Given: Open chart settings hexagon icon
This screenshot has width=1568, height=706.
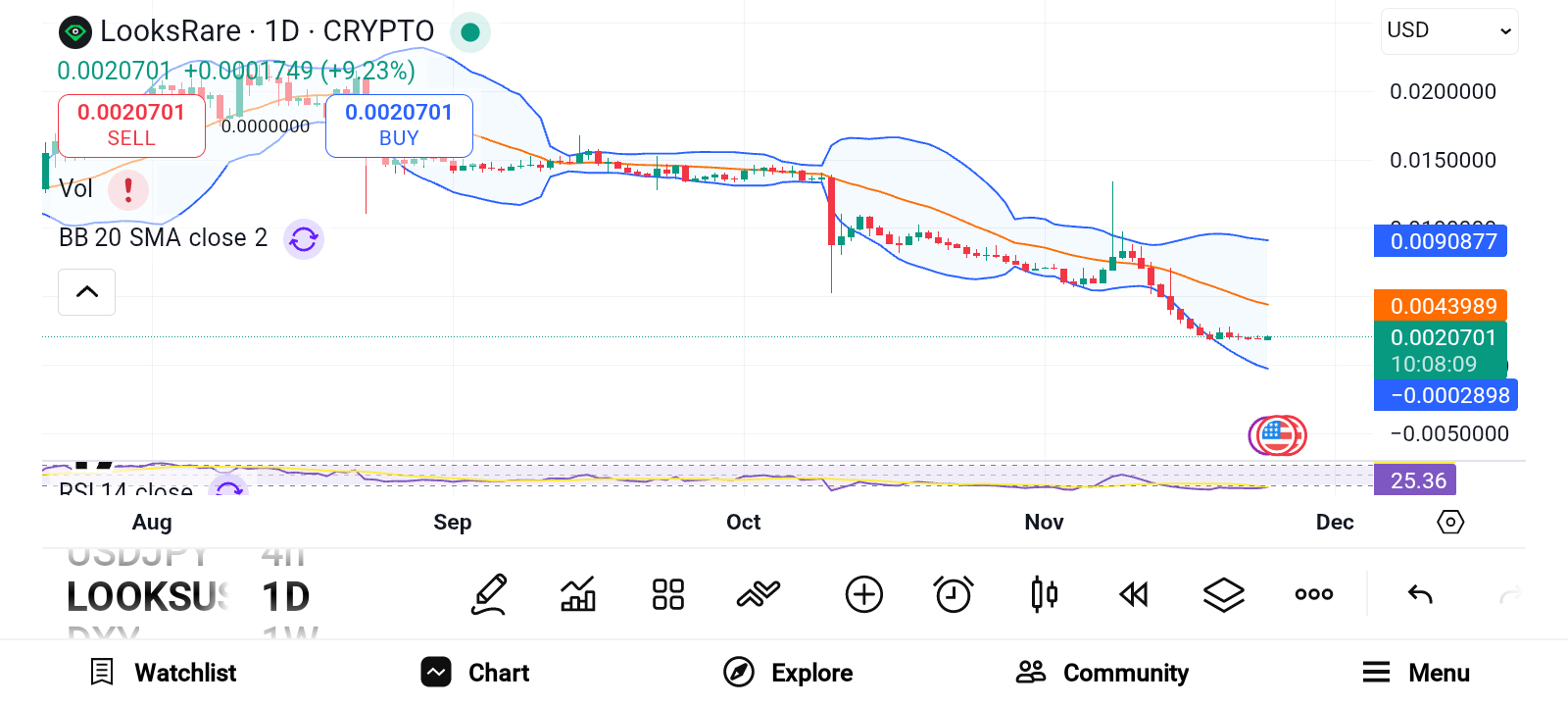Looking at the screenshot, I should (x=1450, y=522).
